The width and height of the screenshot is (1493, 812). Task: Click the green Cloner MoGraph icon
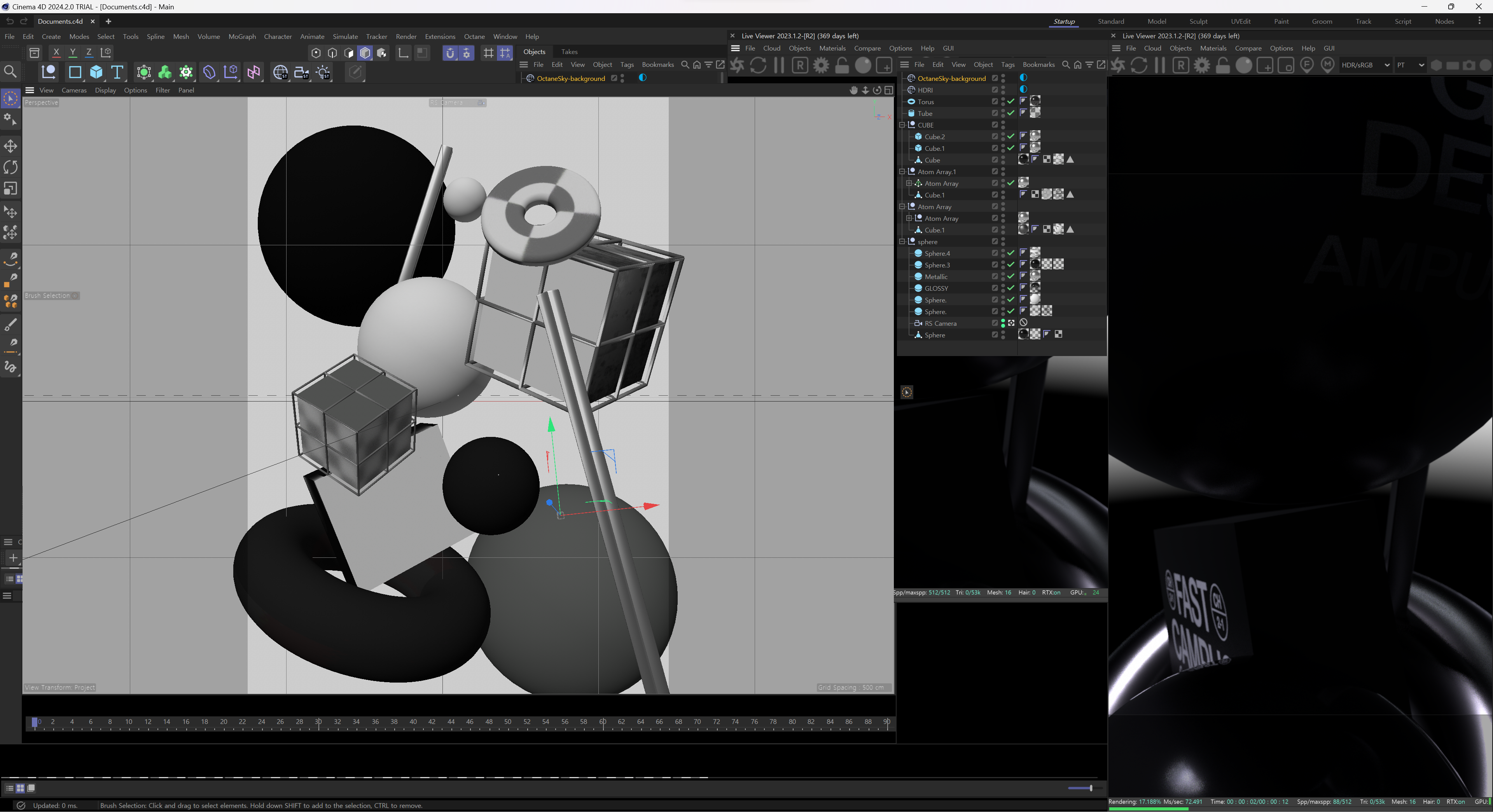(x=164, y=72)
